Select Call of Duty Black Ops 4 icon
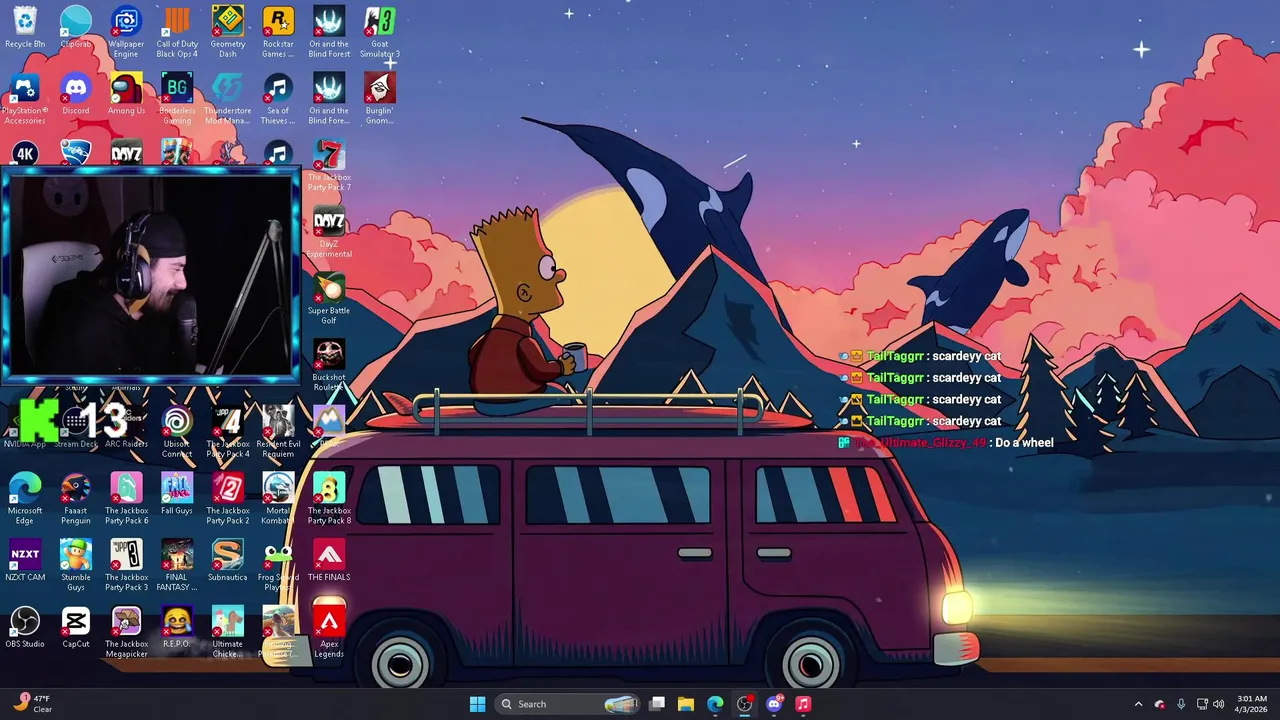This screenshot has height=720, width=1280. 177,32
